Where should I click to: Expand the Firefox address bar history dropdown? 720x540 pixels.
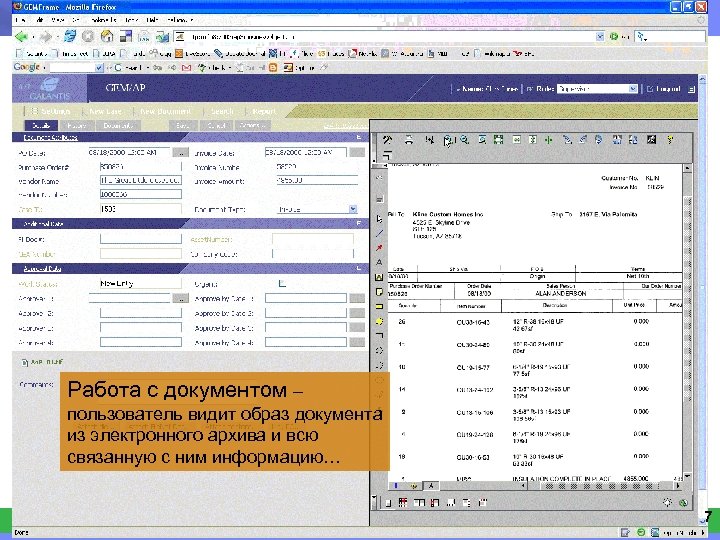click(600, 36)
